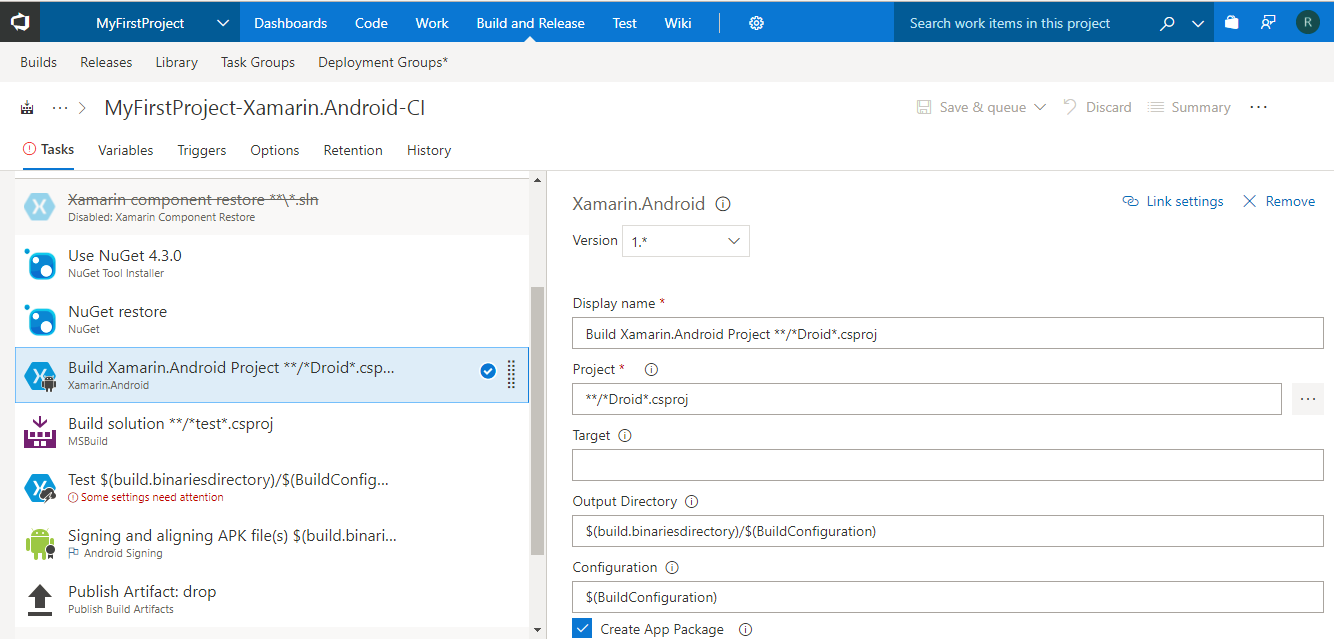This screenshot has height=639, width=1334.
Task: Open the Wiki hub
Action: (678, 23)
